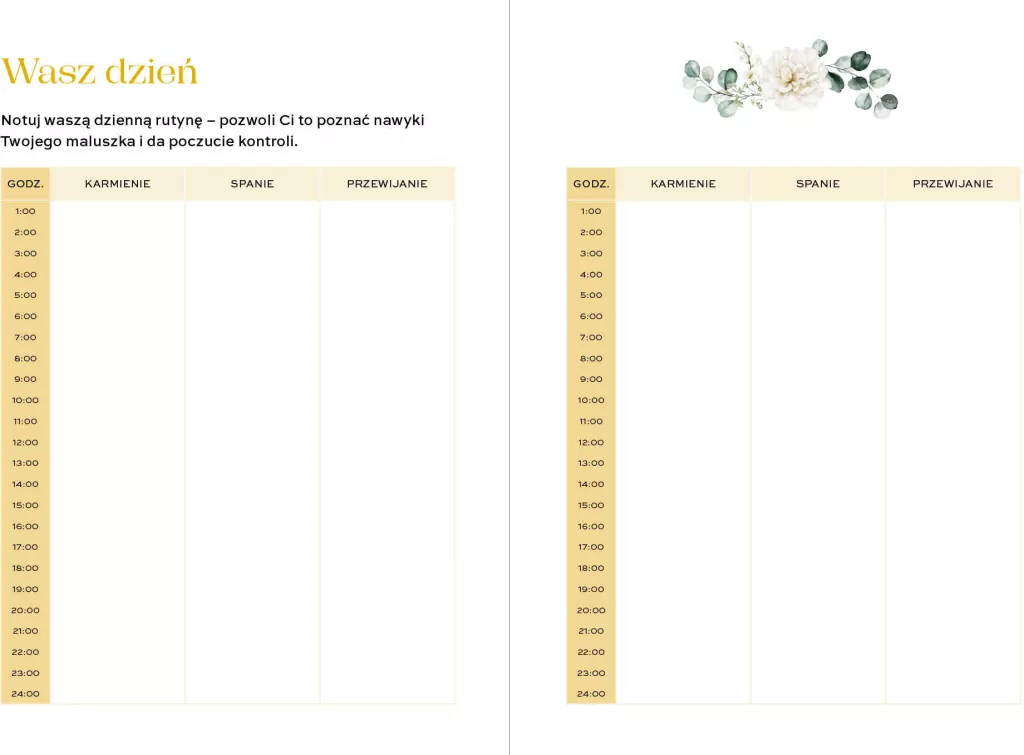Viewport: 1024px width, 755px height.
Task: Select the left KARMIENIE column header
Action: (x=118, y=184)
